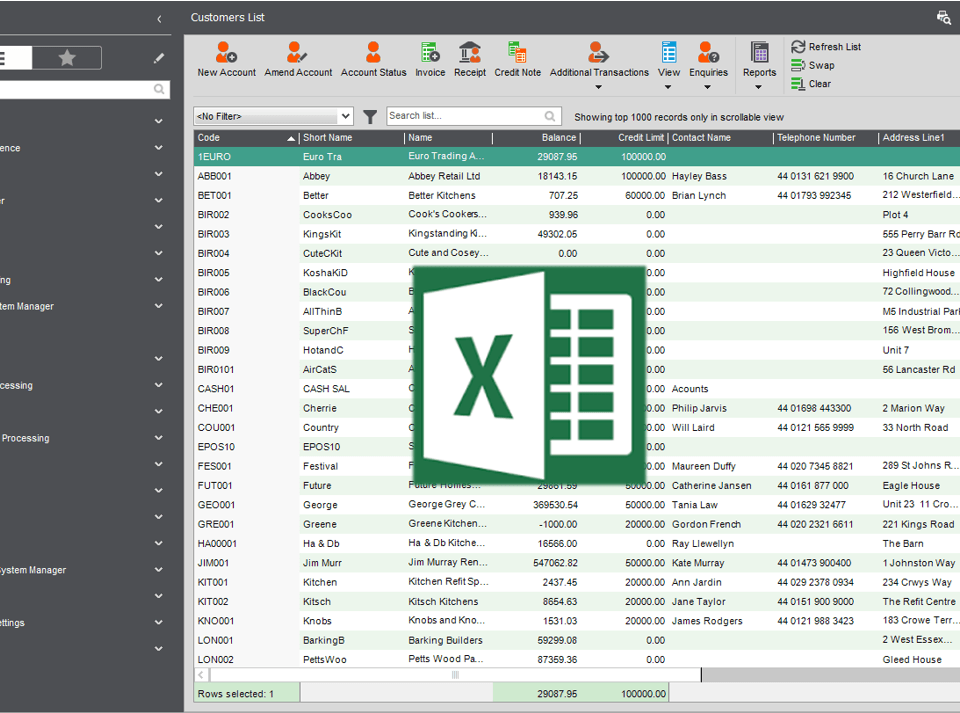Click address Gleed House

pos(912,660)
